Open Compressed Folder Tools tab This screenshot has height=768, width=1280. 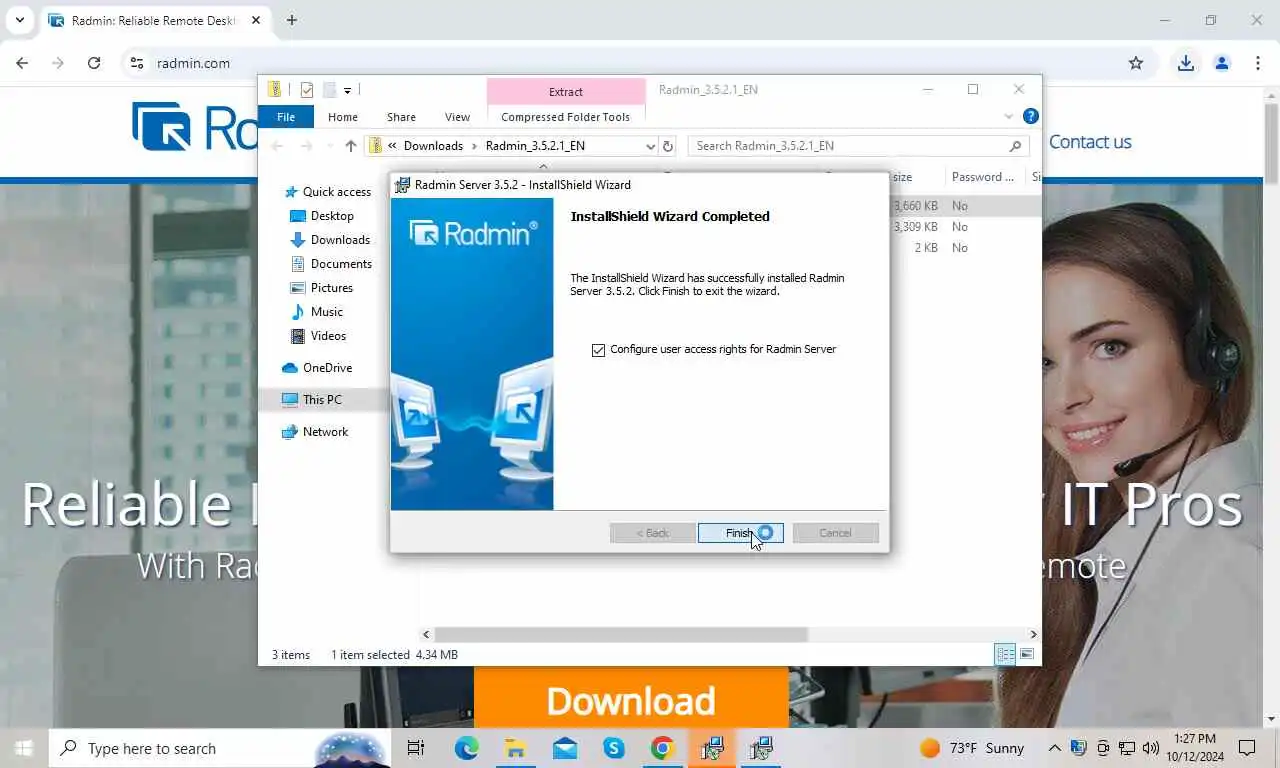click(x=566, y=117)
